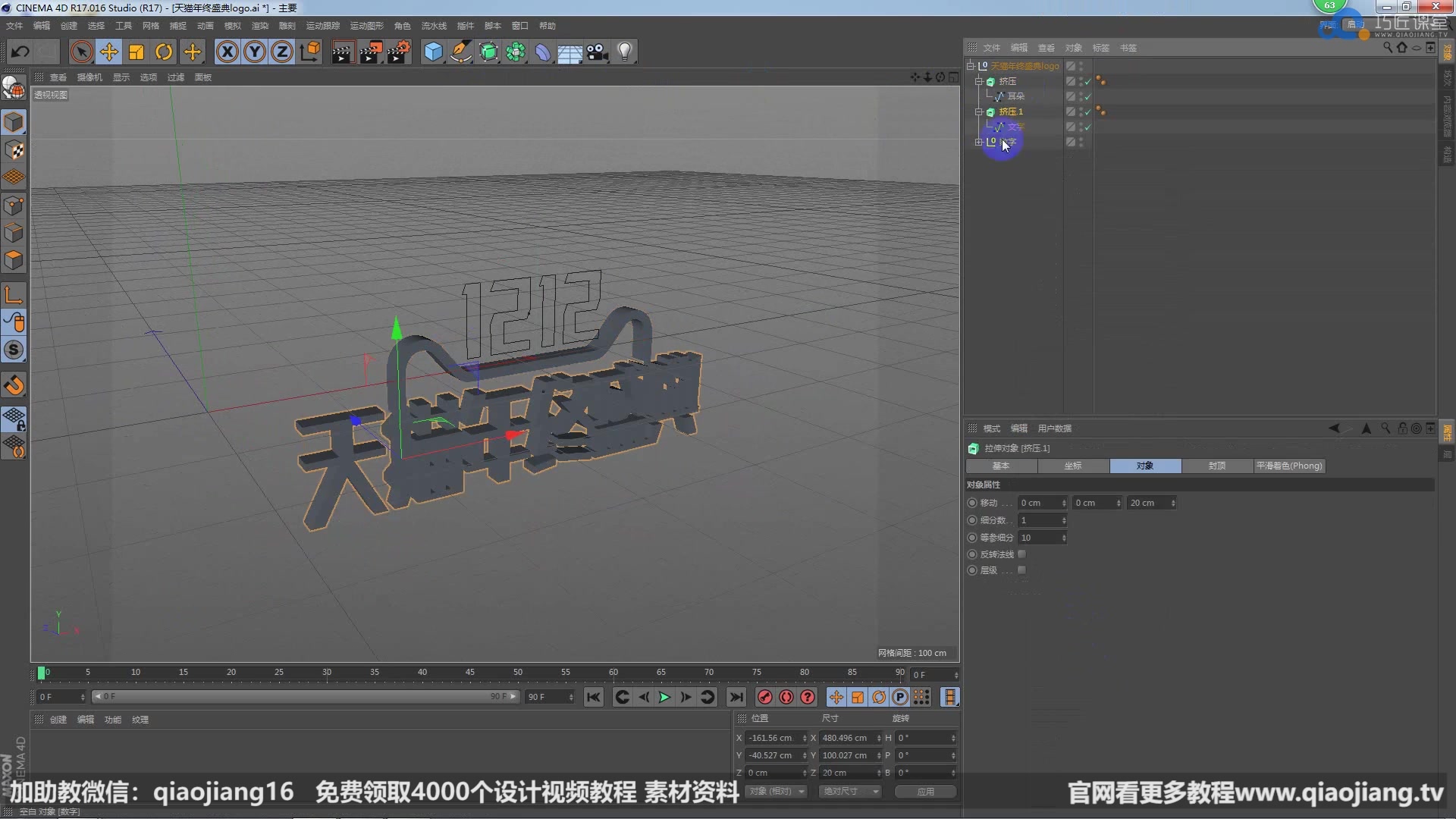This screenshot has width=1456, height=819.
Task: Collapse the 天猫年终盛典logo tree node
Action: click(x=970, y=66)
